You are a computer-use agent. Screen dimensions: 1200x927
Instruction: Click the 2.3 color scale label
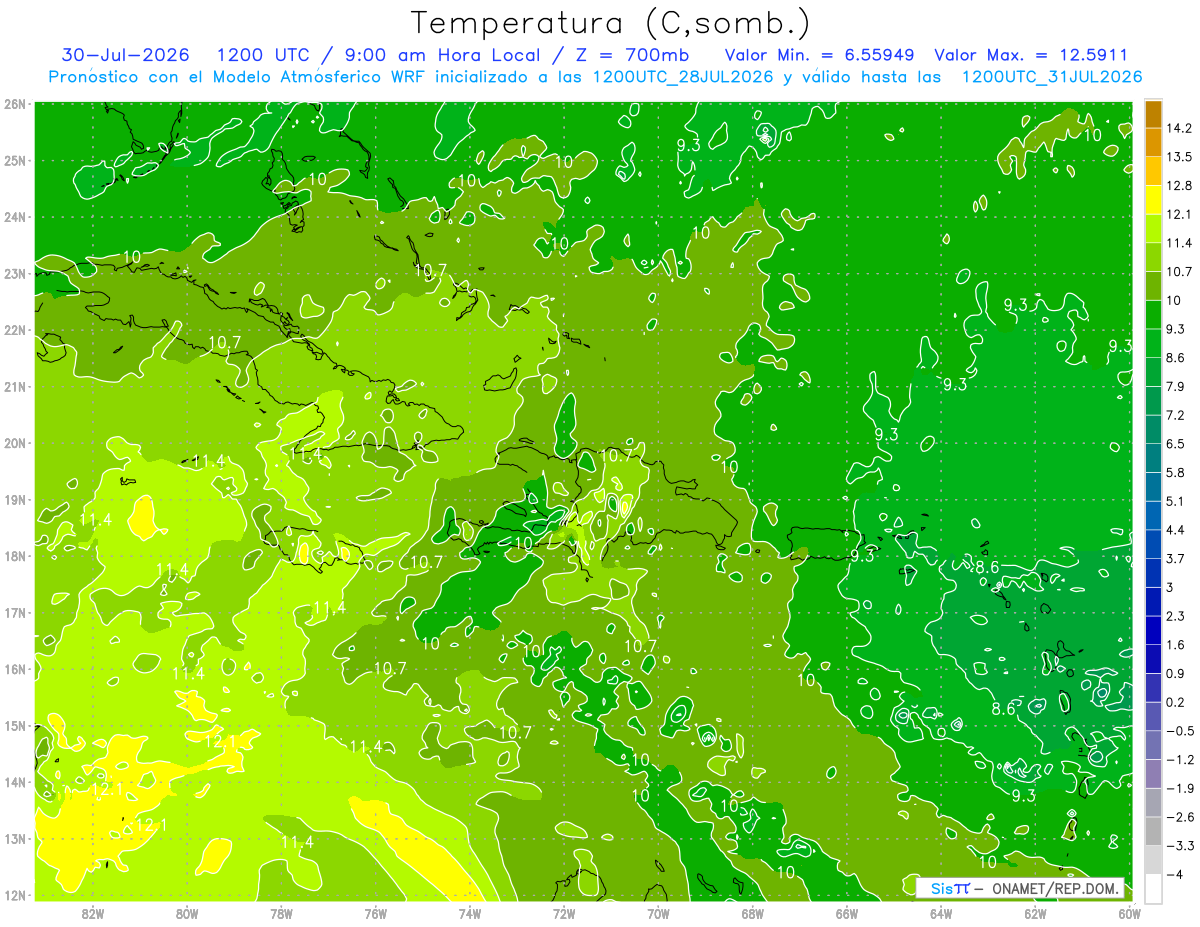pyautogui.click(x=1176, y=616)
